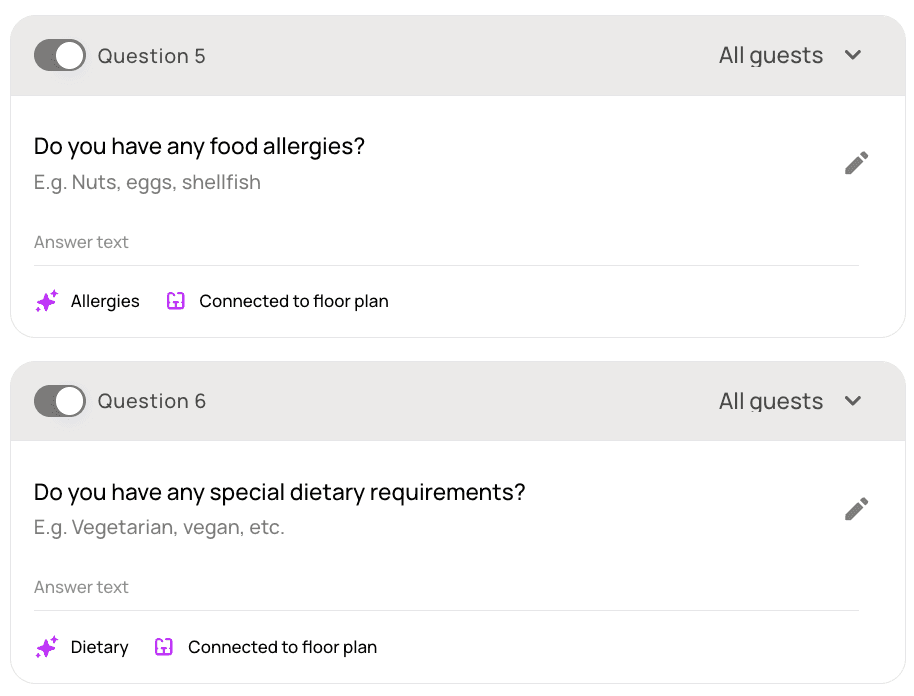Expand Question 6 All guests chevron

click(x=853, y=402)
